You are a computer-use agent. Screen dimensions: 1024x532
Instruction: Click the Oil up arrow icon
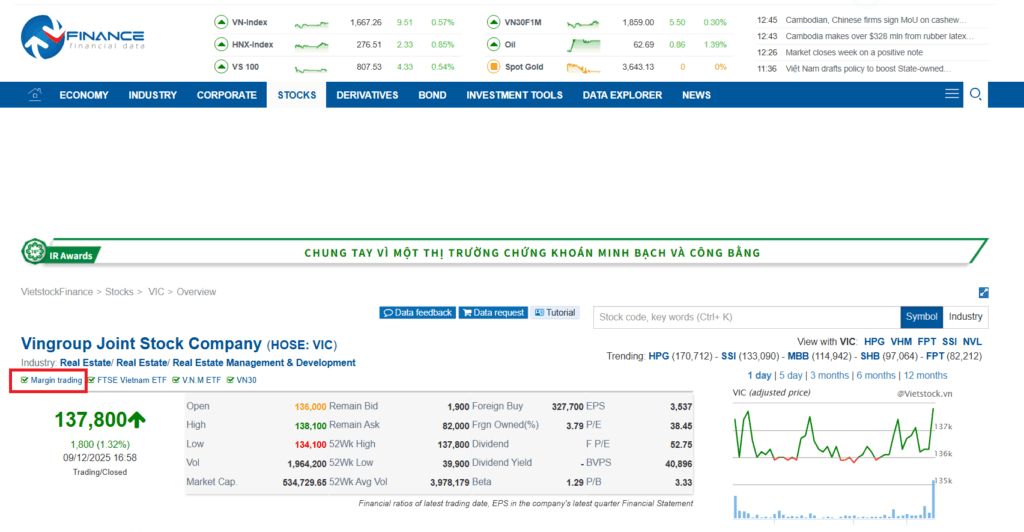(494, 44)
